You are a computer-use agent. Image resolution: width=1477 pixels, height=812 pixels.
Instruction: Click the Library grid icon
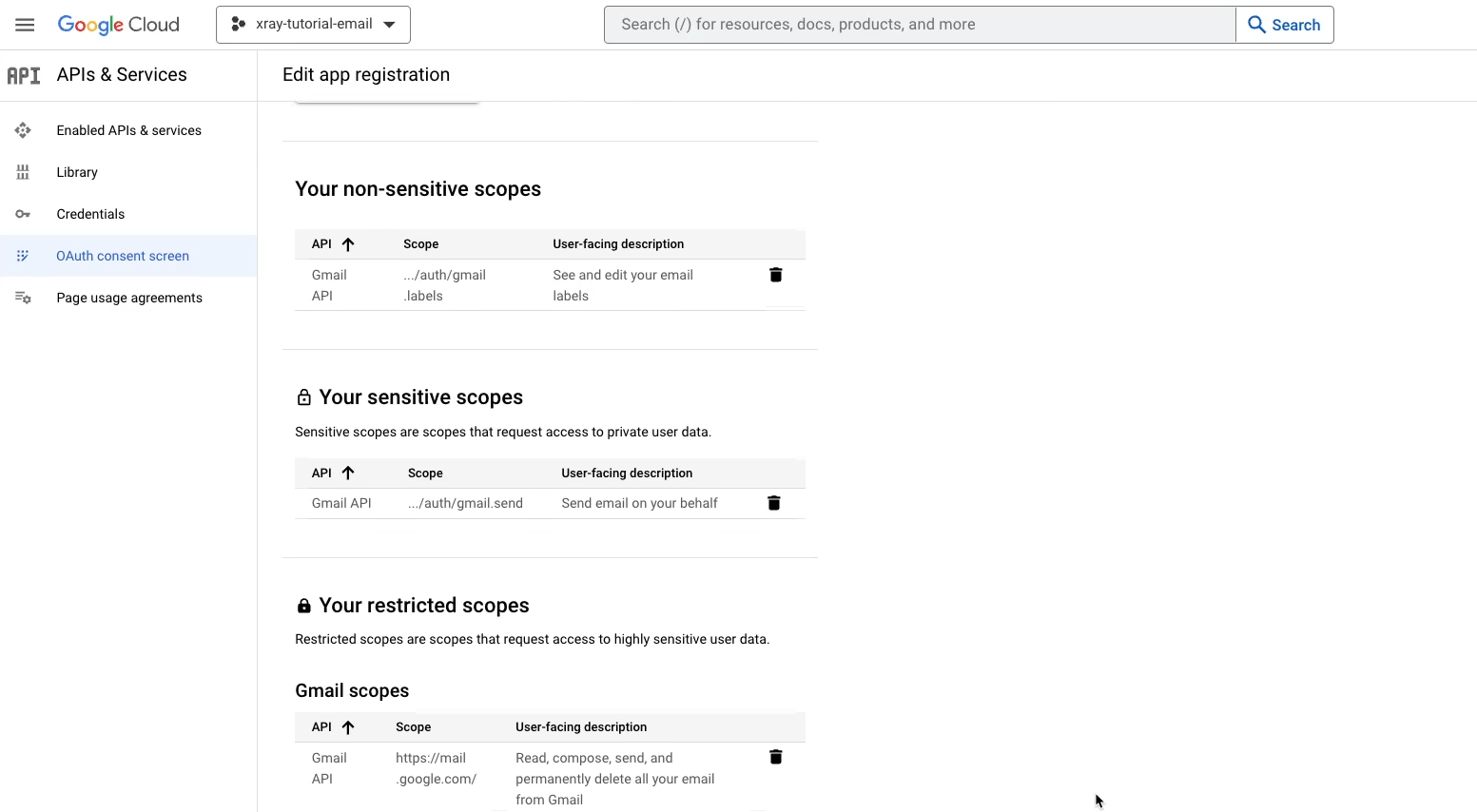tap(23, 172)
